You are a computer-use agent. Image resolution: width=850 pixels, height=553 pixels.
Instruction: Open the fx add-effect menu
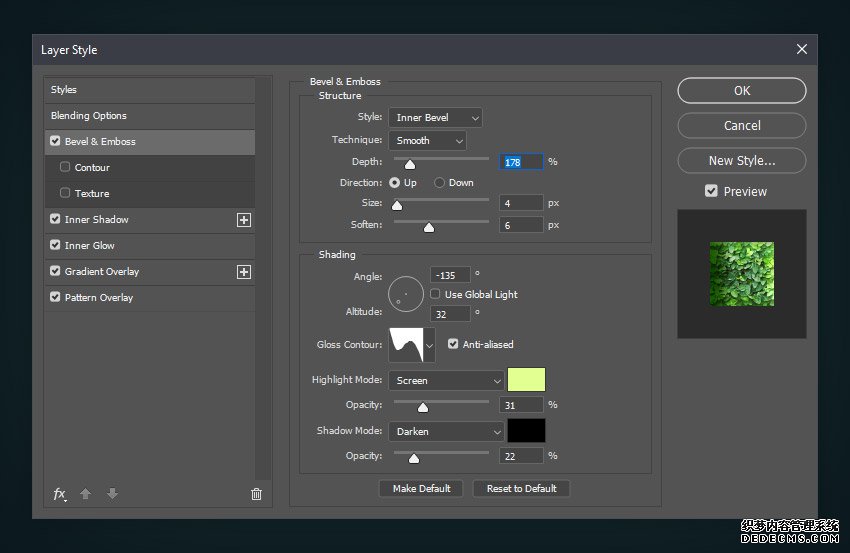[60, 494]
